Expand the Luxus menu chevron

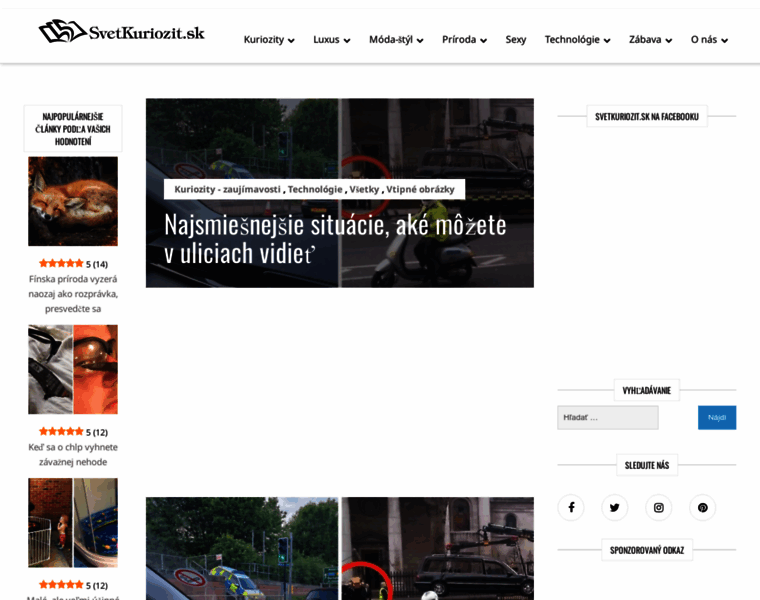(x=347, y=41)
